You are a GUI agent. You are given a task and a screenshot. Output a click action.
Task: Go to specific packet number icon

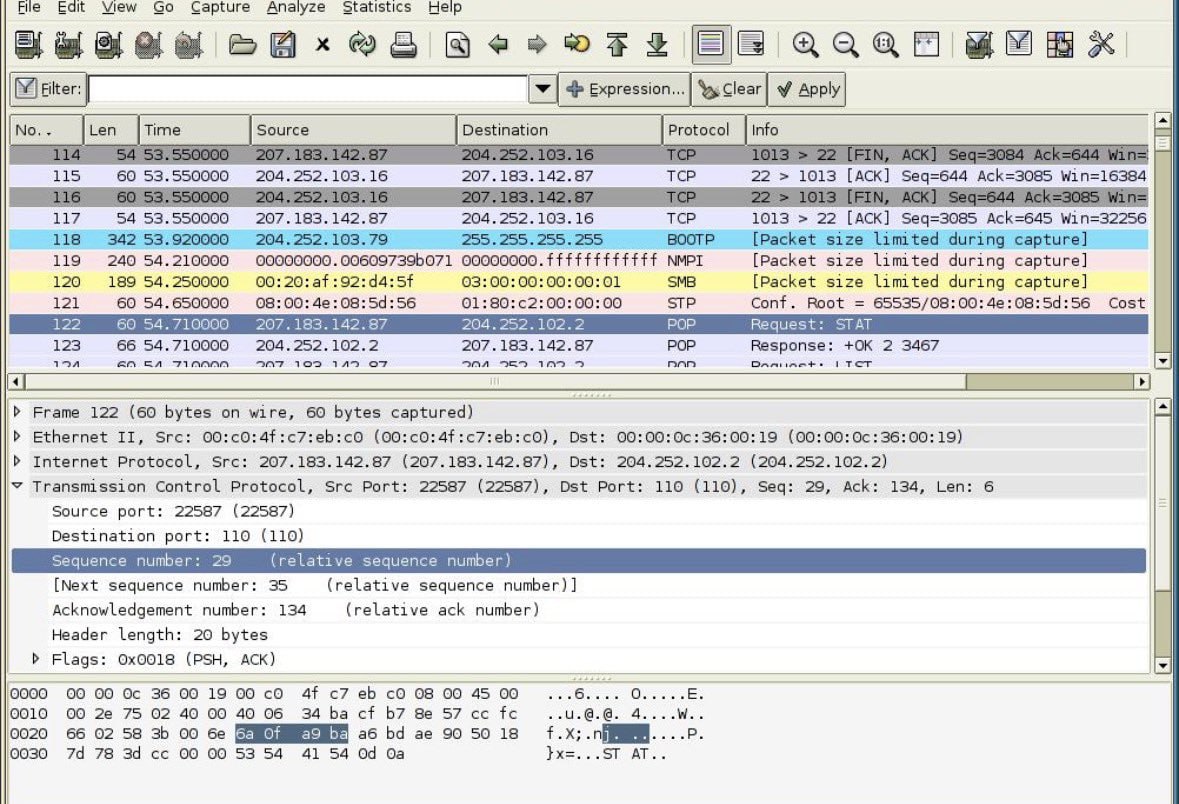[577, 44]
